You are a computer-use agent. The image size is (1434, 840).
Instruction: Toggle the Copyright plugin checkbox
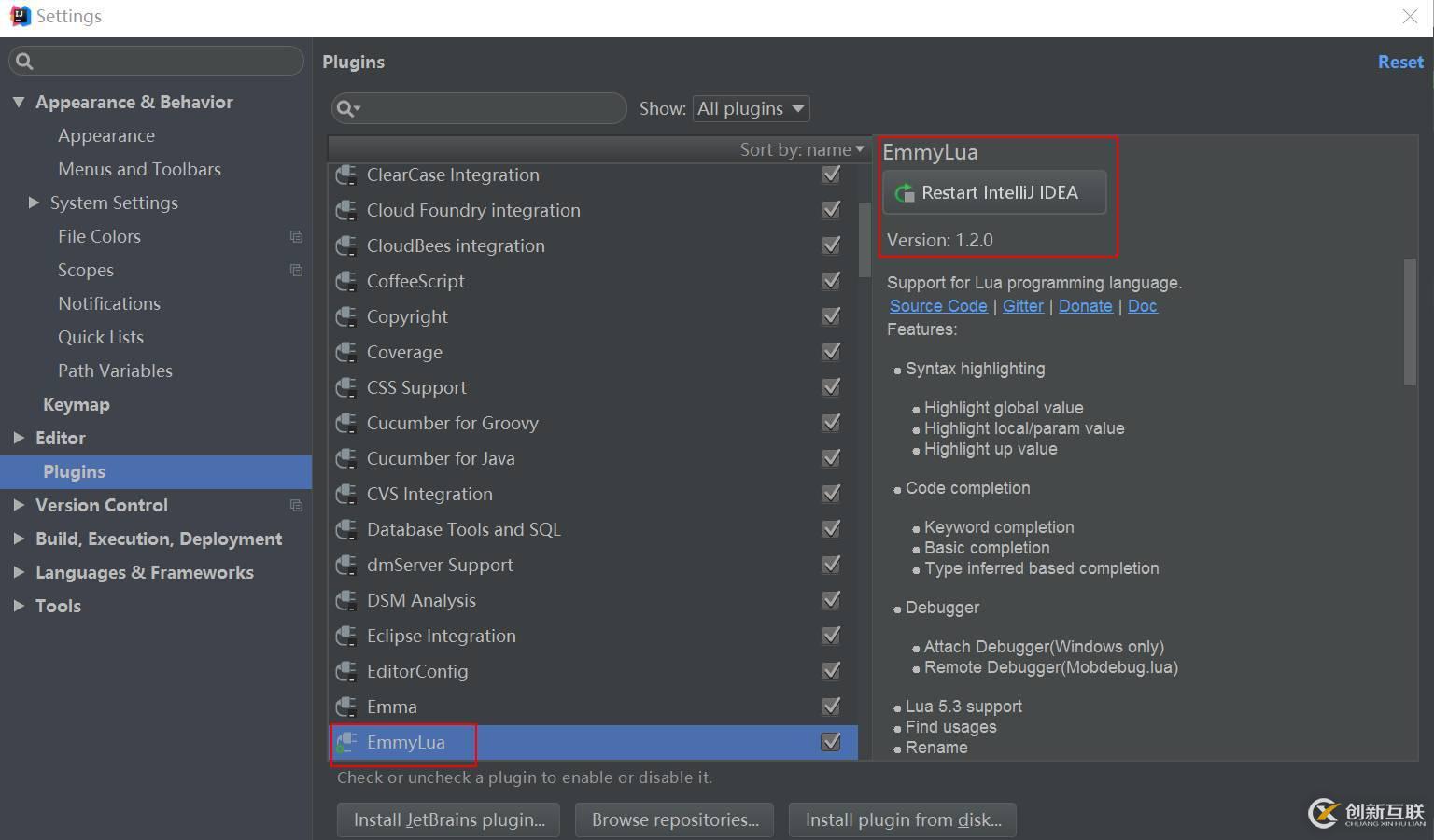(x=830, y=316)
